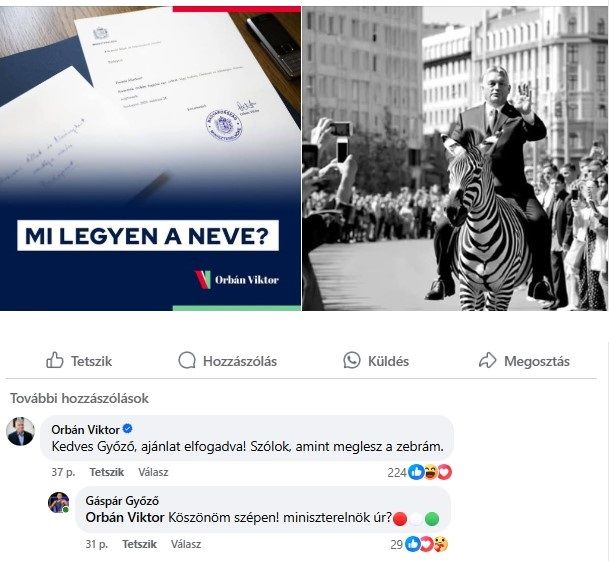
Task: Click the blue verified badge next to Orbán Viktor
Action: pyautogui.click(x=127, y=429)
